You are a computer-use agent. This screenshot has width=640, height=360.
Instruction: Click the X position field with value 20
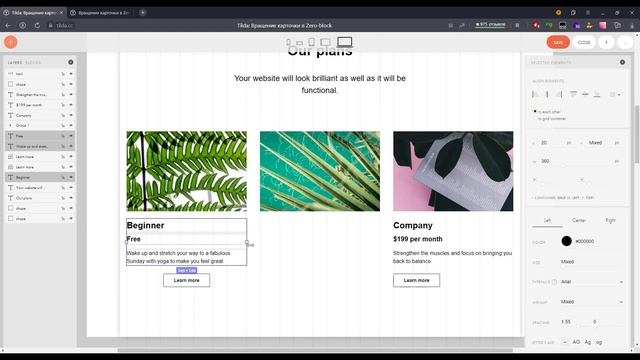(551, 143)
